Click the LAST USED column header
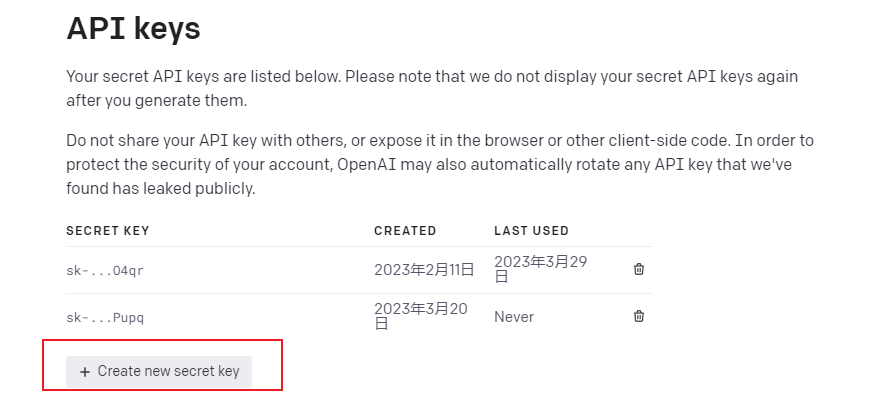 [531, 231]
